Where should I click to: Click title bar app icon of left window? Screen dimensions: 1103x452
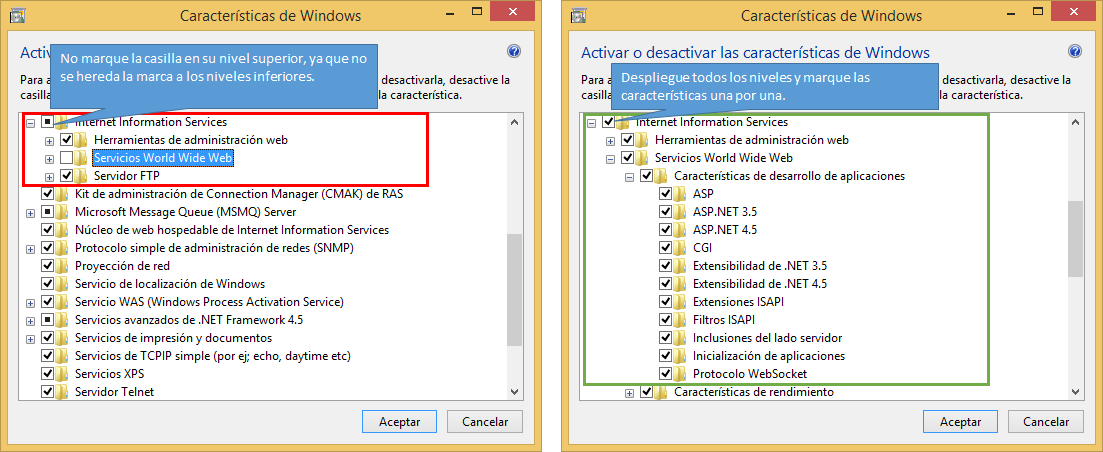(19, 15)
